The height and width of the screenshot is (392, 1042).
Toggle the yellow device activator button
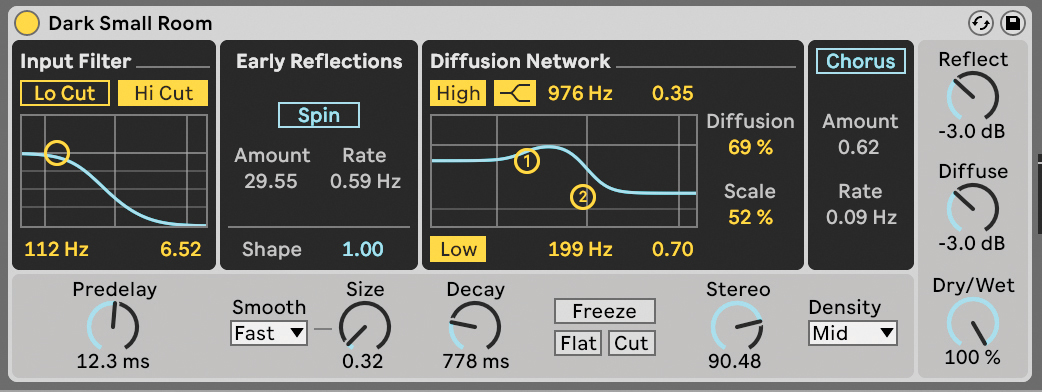[27, 24]
